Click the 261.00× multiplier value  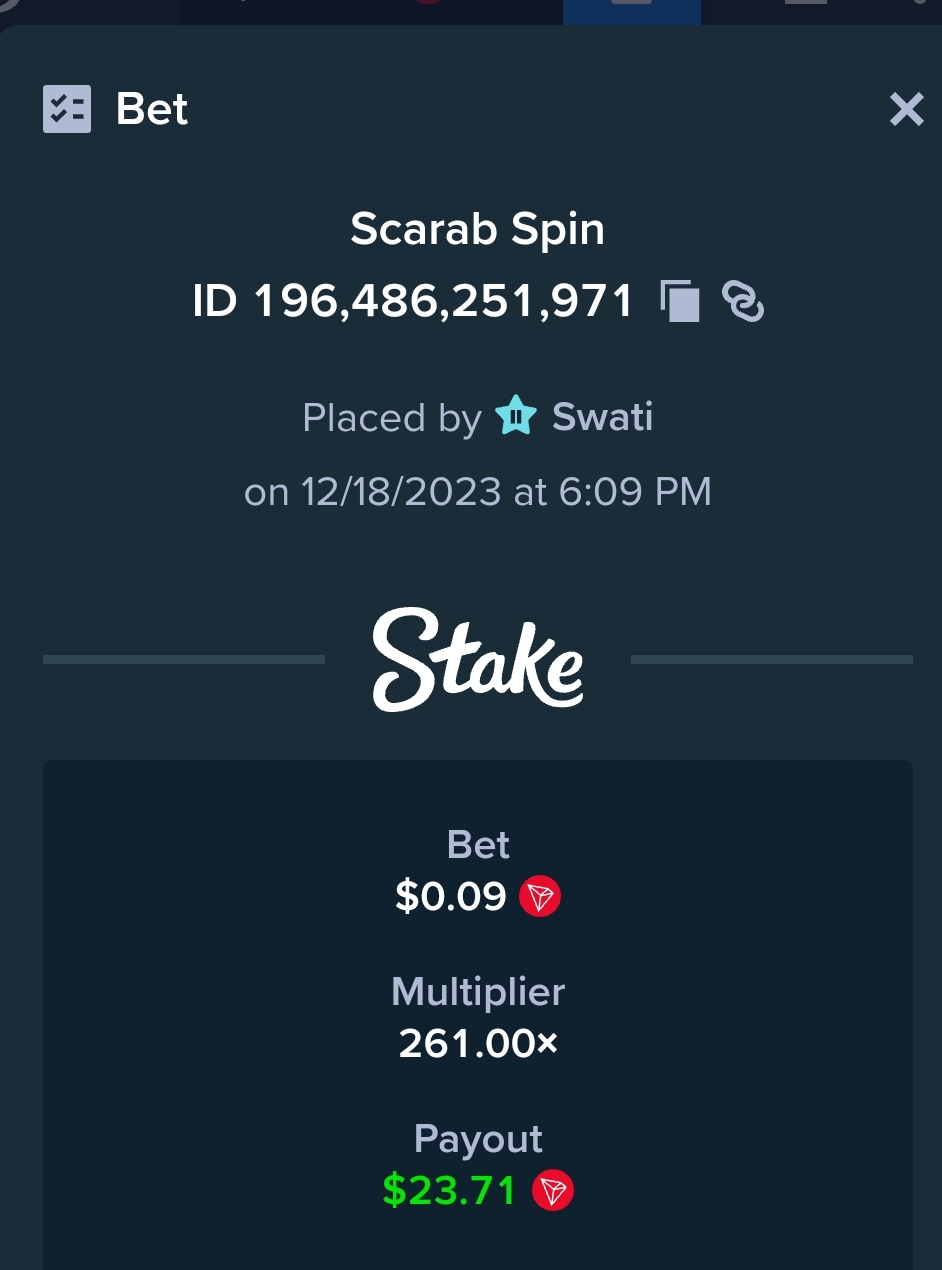478,1044
